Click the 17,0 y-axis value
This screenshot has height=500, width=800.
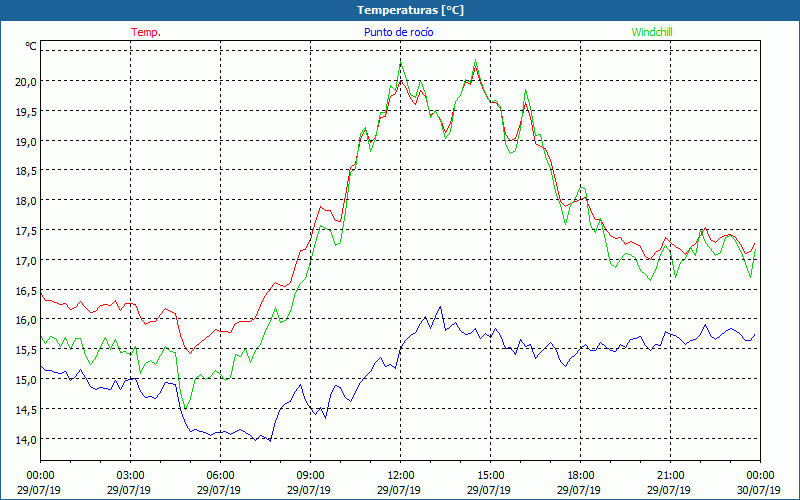click(26, 260)
